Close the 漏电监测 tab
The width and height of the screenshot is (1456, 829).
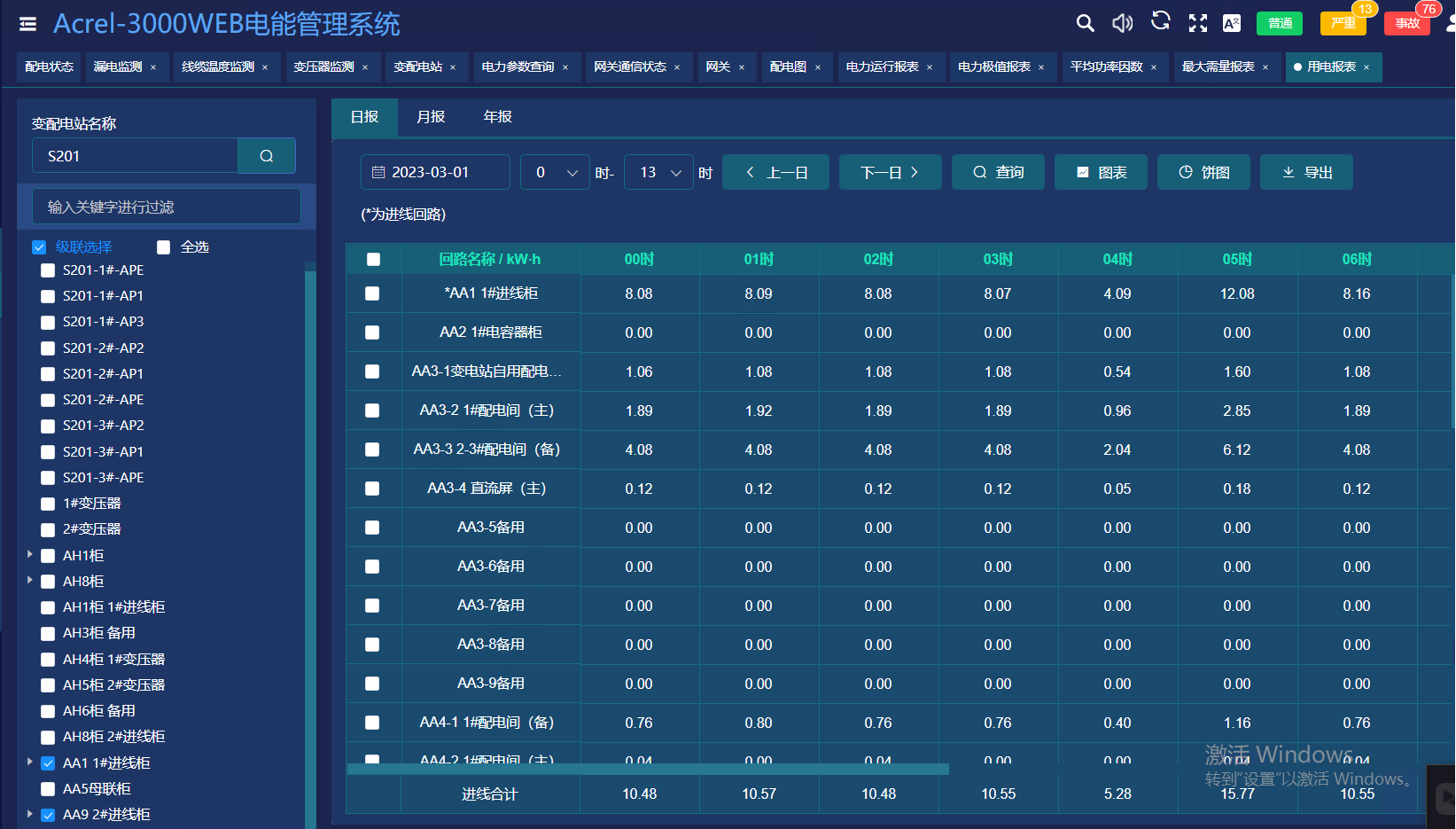tap(153, 67)
